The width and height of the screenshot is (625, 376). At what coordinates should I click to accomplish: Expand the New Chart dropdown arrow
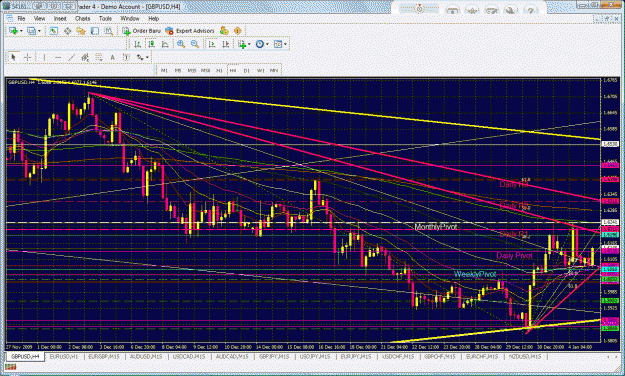(x=21, y=31)
